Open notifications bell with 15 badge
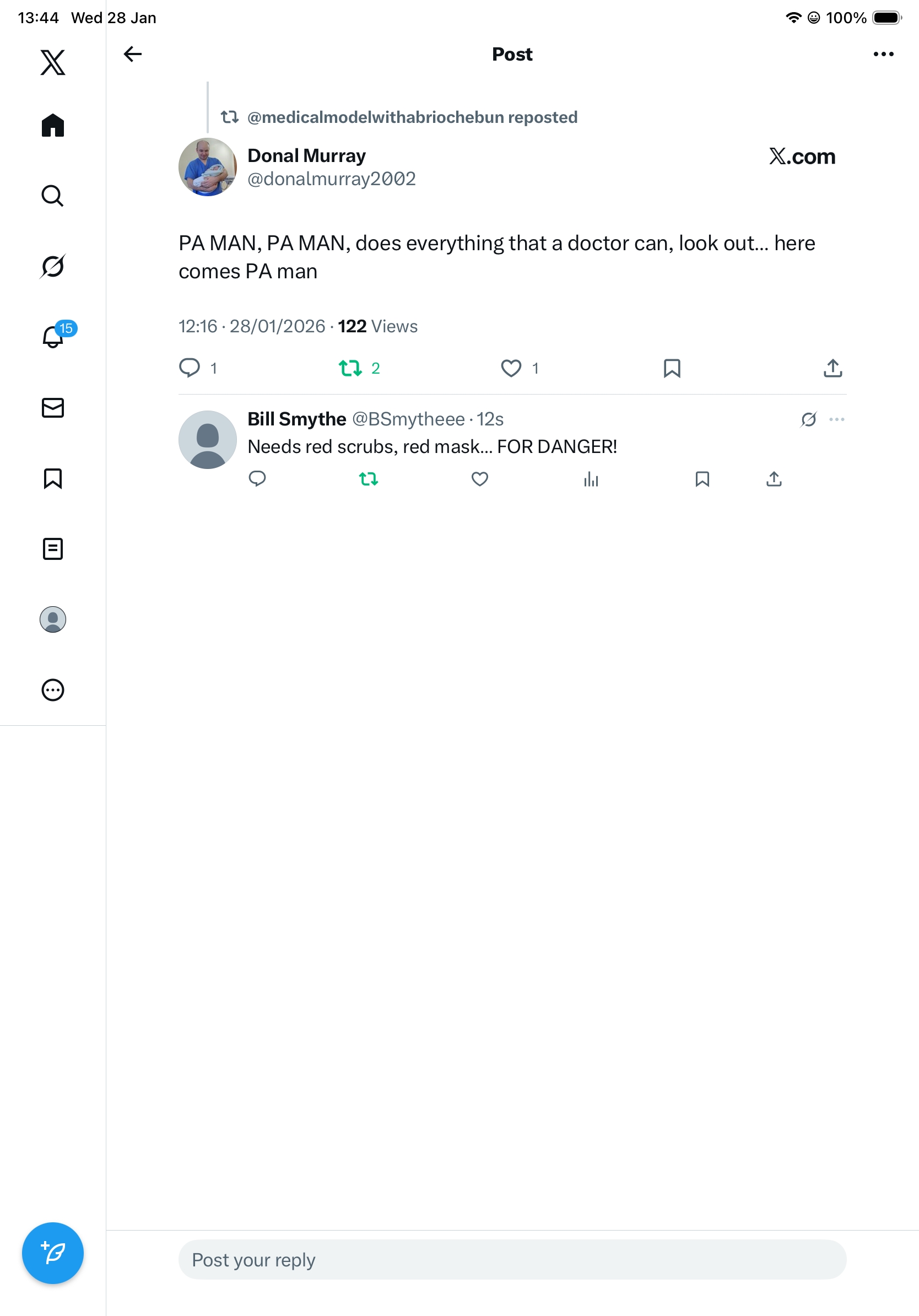Image resolution: width=919 pixels, height=1316 pixels. click(x=53, y=337)
